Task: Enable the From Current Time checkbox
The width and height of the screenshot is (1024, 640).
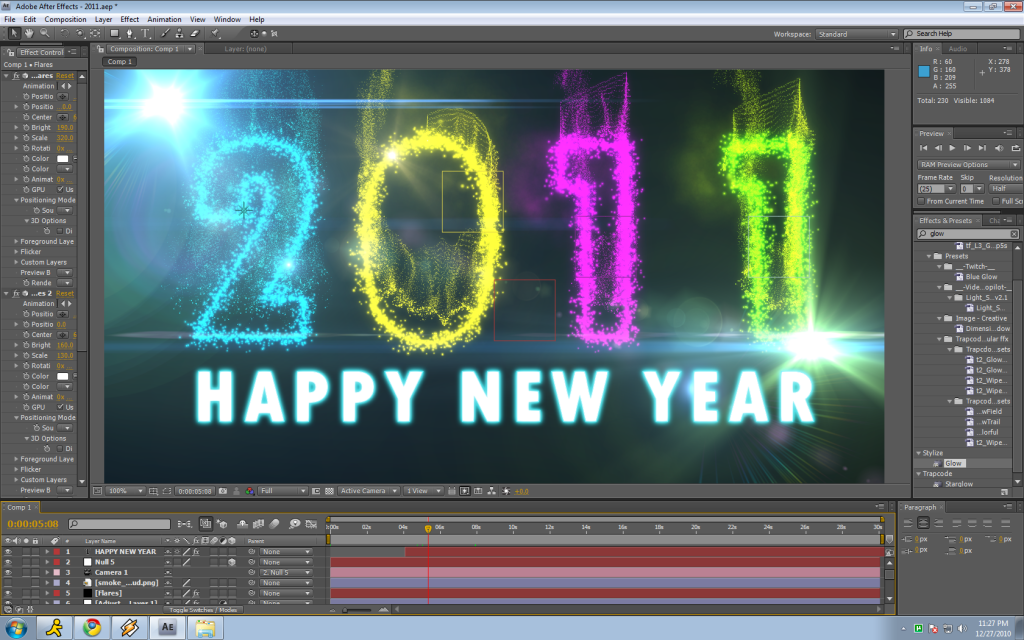Action: pyautogui.click(x=922, y=201)
